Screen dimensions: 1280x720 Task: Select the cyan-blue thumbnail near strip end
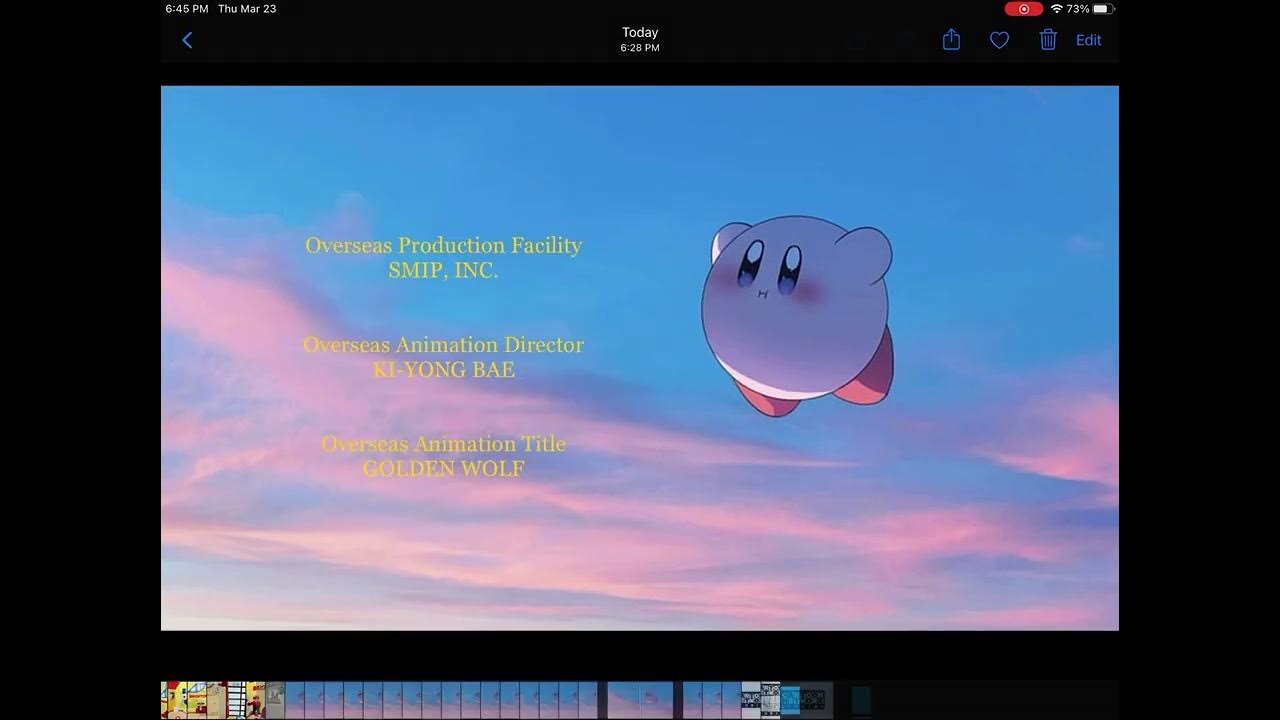pos(790,700)
